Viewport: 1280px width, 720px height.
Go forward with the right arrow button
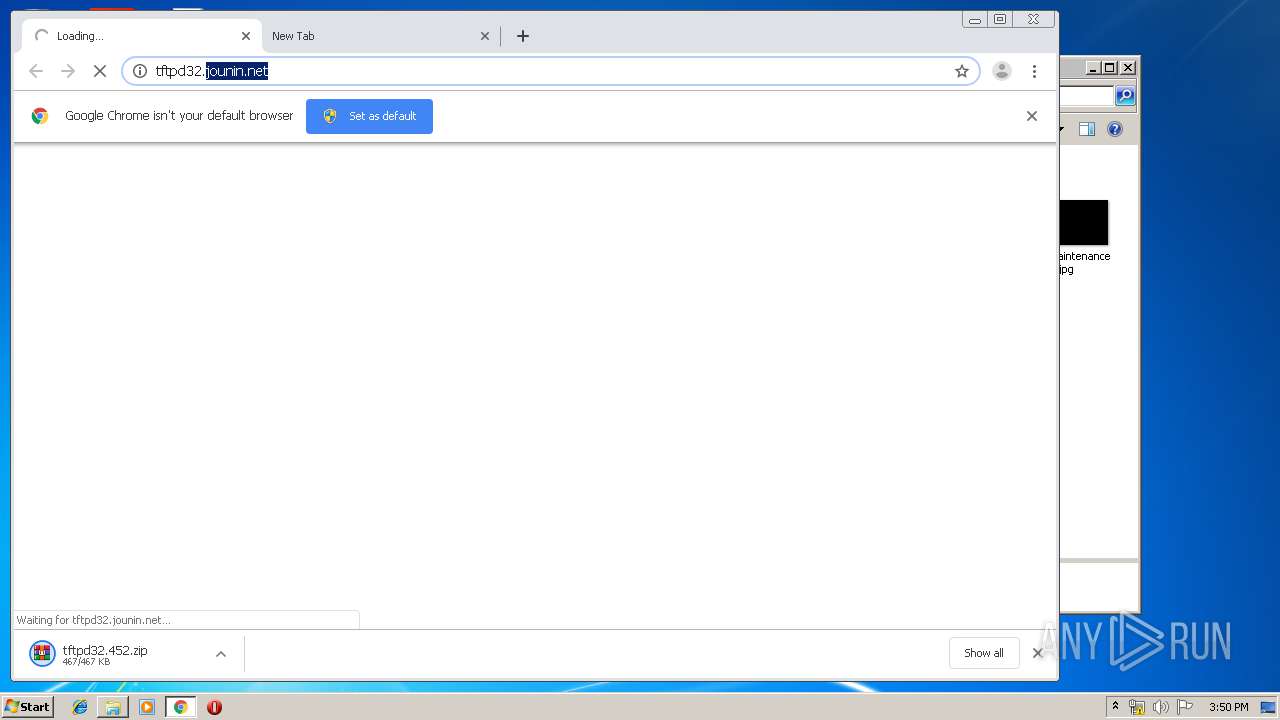[x=68, y=71]
